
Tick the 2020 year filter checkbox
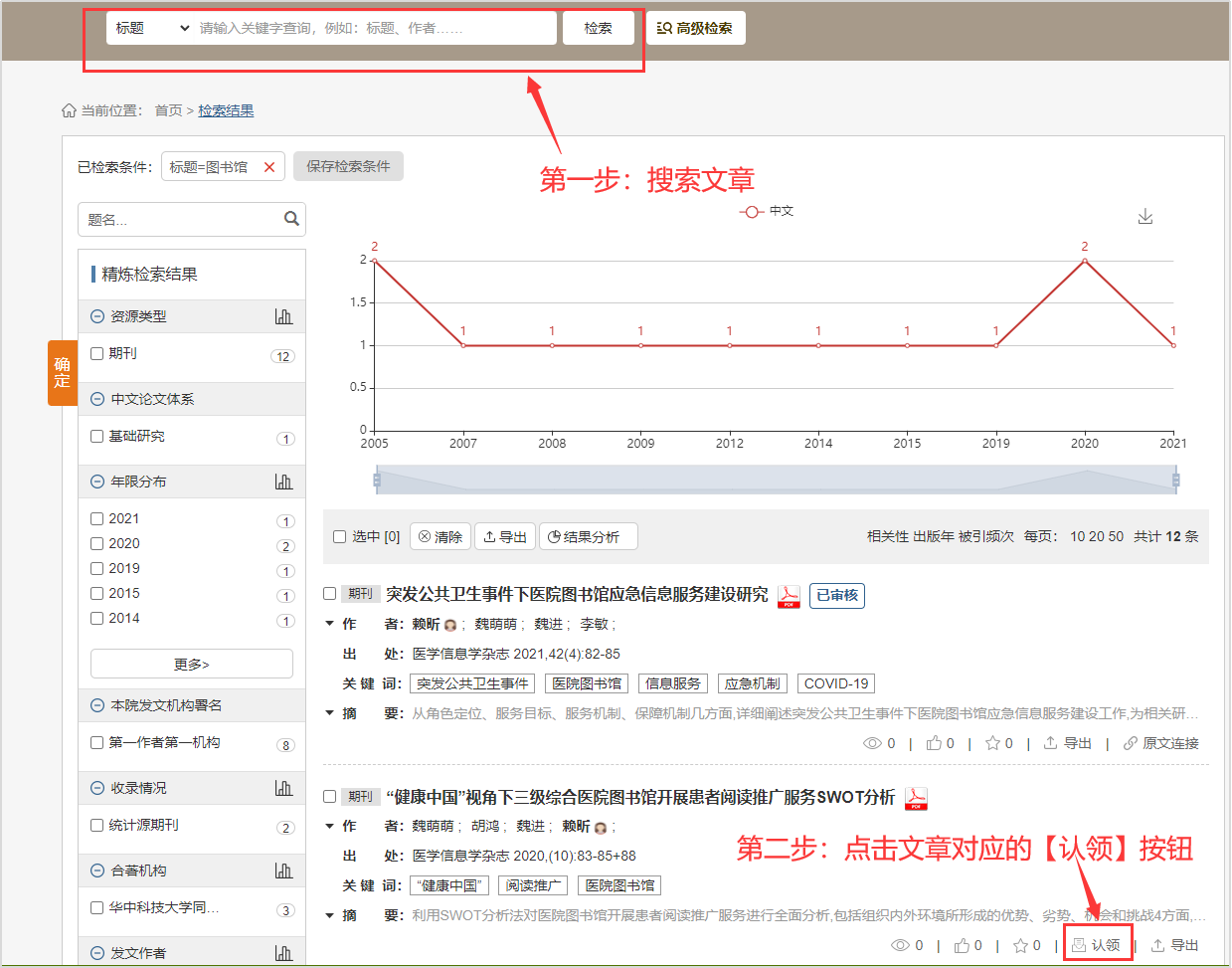97,543
